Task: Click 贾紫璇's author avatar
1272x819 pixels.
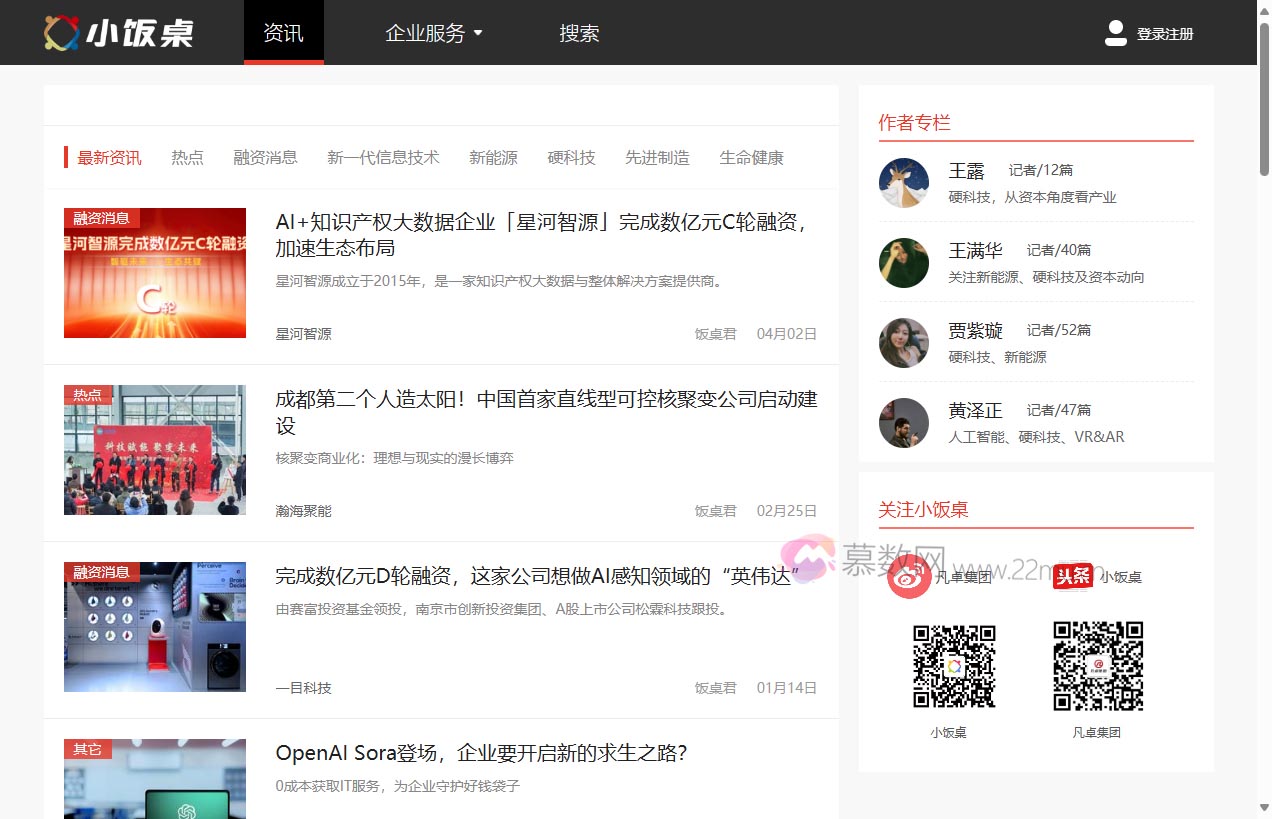Action: coord(903,343)
